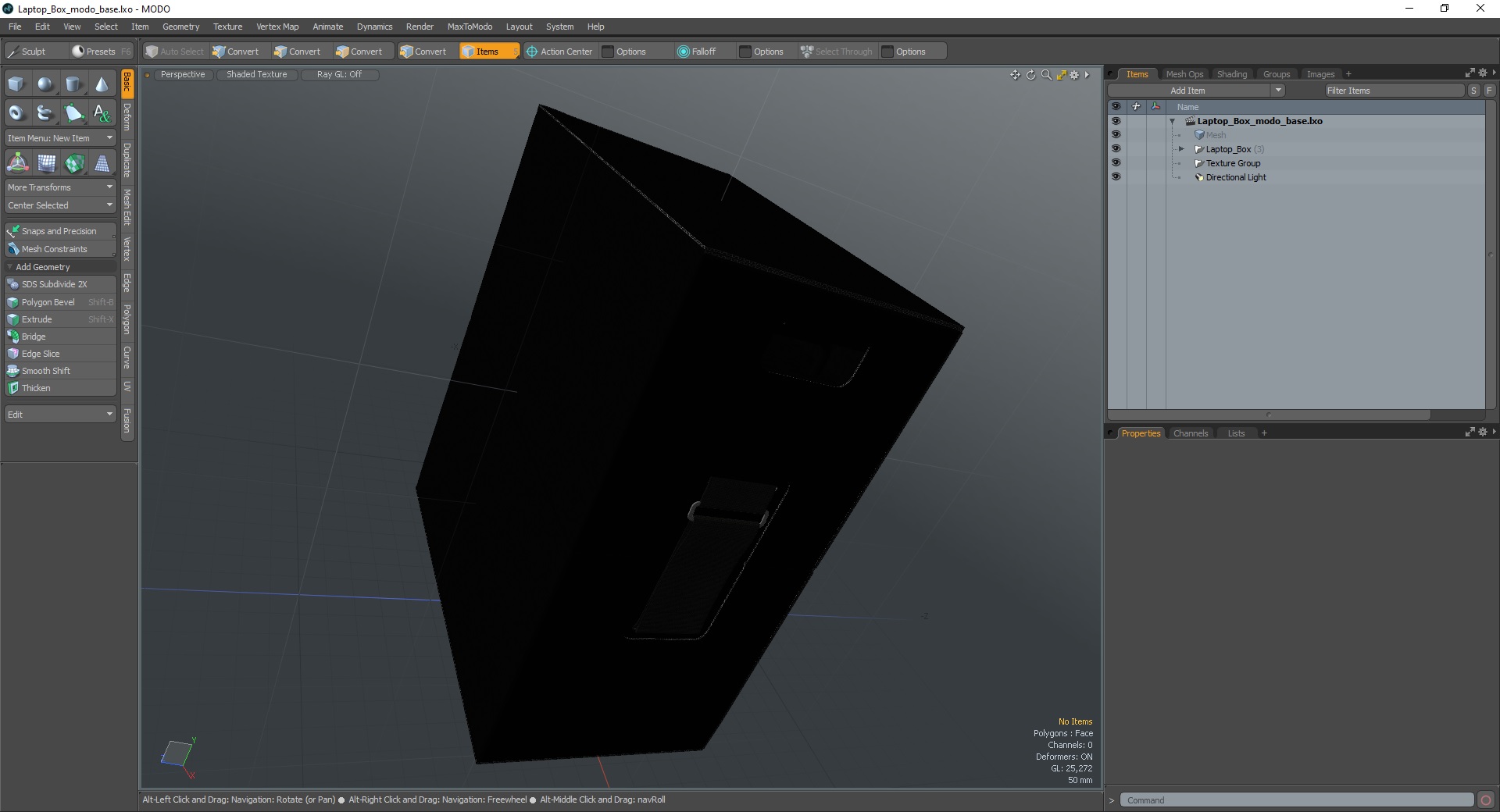Select the Cube primitive tool
The image size is (1500, 812).
[17, 84]
